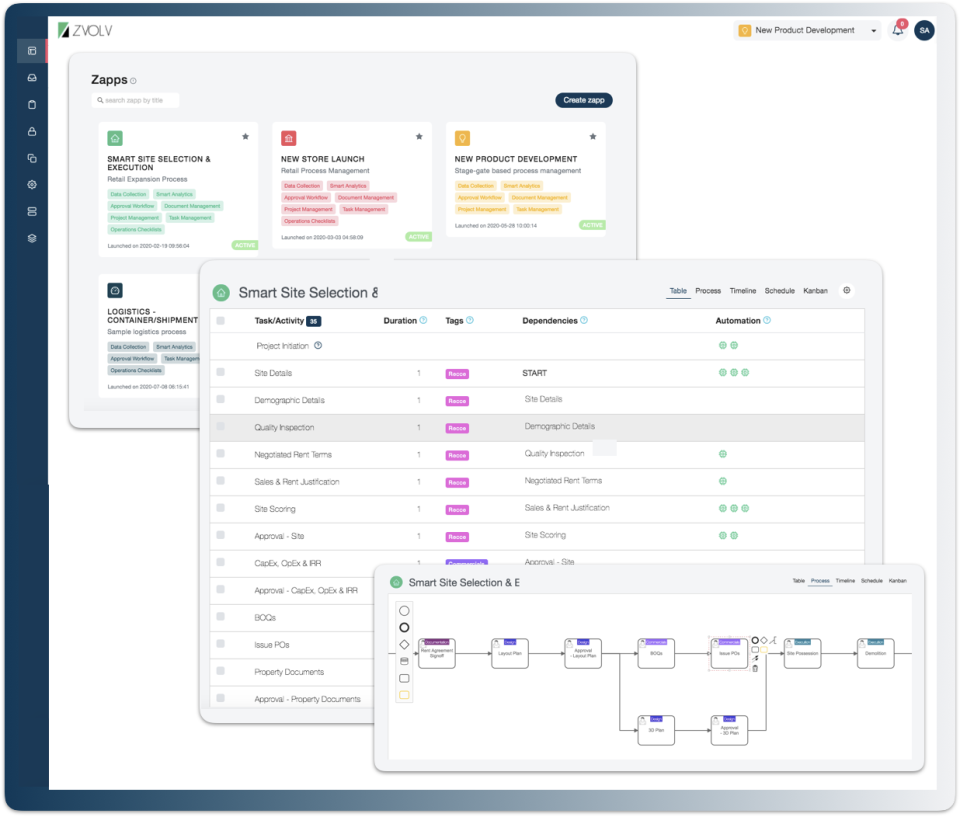
Task: Click the Create zapp button
Action: pos(584,100)
